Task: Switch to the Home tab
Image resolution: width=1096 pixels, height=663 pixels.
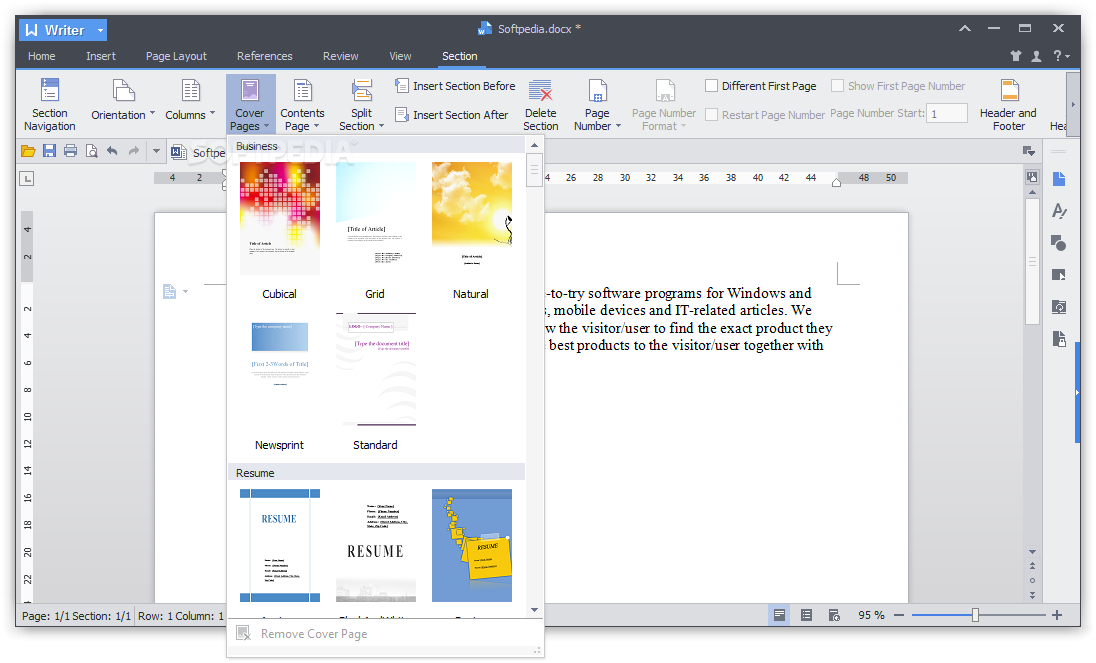Action: pos(42,56)
